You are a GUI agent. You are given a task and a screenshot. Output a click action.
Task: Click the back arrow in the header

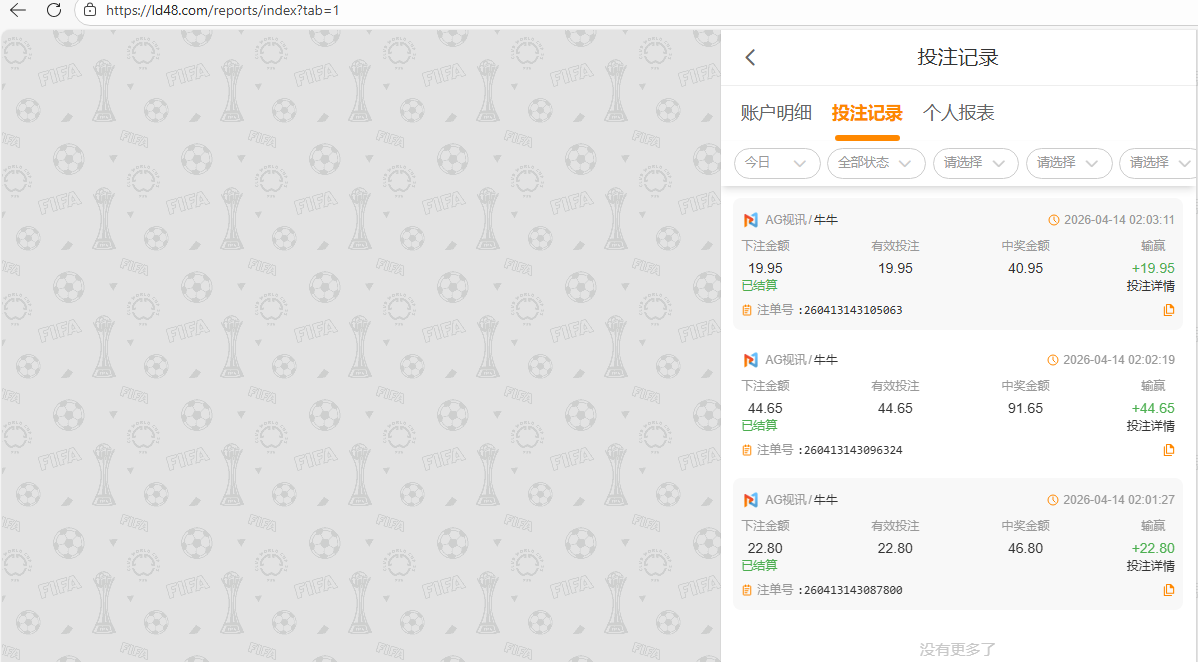click(x=750, y=58)
